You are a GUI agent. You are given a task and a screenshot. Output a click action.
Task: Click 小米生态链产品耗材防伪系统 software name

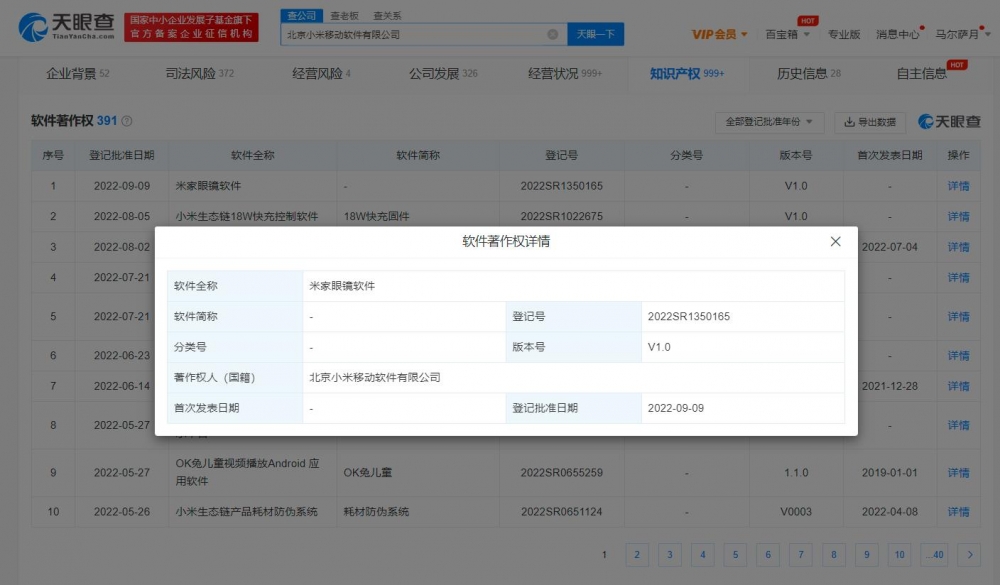[247, 512]
